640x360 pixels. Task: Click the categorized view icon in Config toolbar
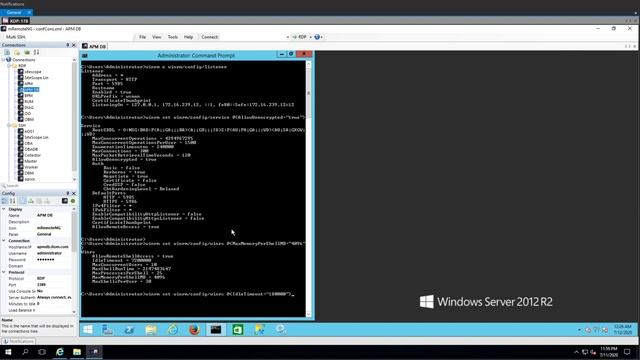pyautogui.click(x=4, y=201)
